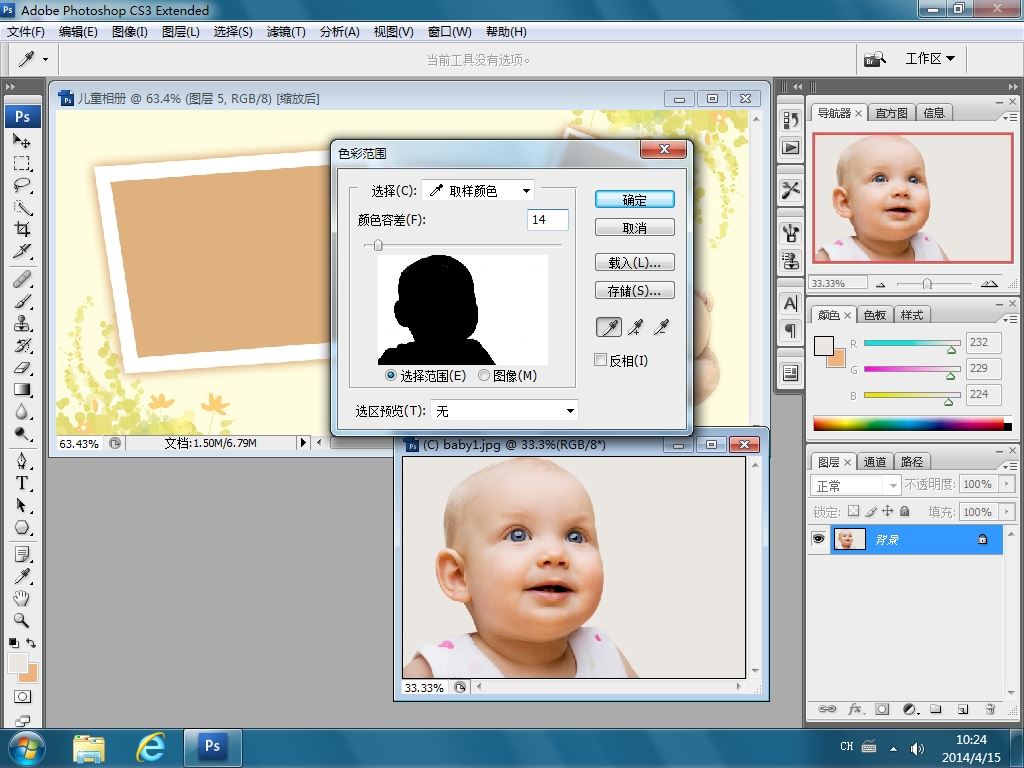Select the Horizontal Type tool
1024x768 pixels.
pyautogui.click(x=22, y=483)
